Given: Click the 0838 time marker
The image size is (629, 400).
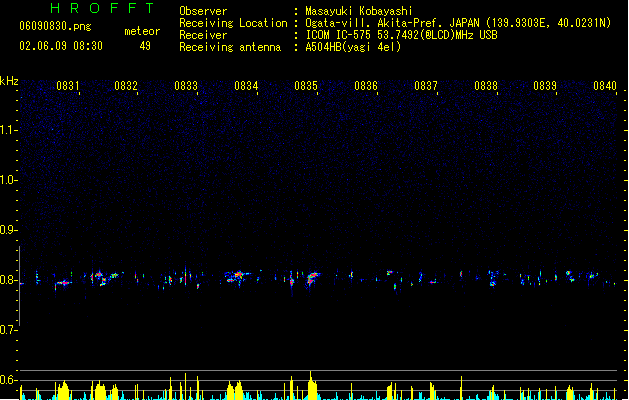Looking at the screenshot, I should [486, 86].
